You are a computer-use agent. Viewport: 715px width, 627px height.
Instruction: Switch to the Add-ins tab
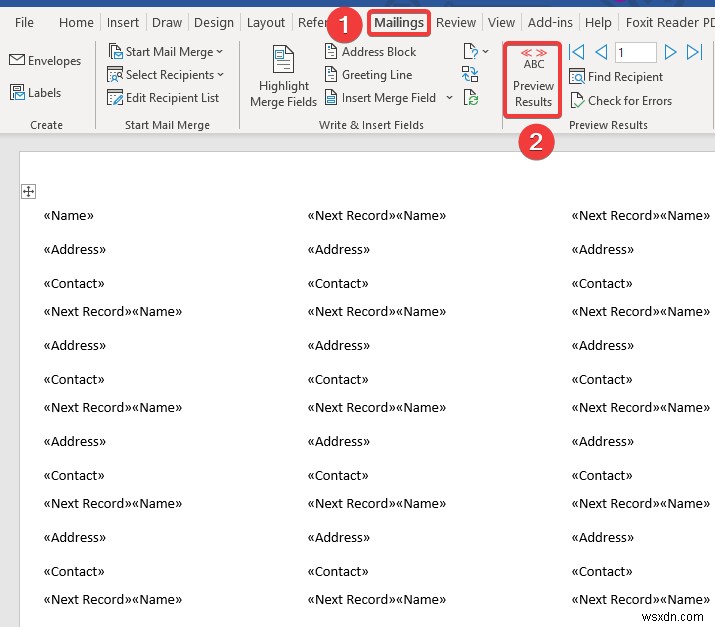550,22
